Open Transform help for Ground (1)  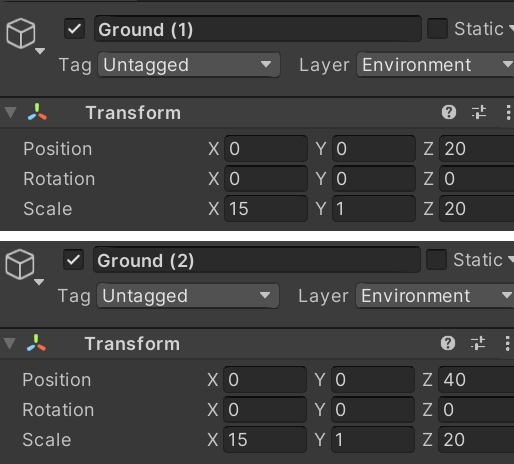click(x=449, y=112)
